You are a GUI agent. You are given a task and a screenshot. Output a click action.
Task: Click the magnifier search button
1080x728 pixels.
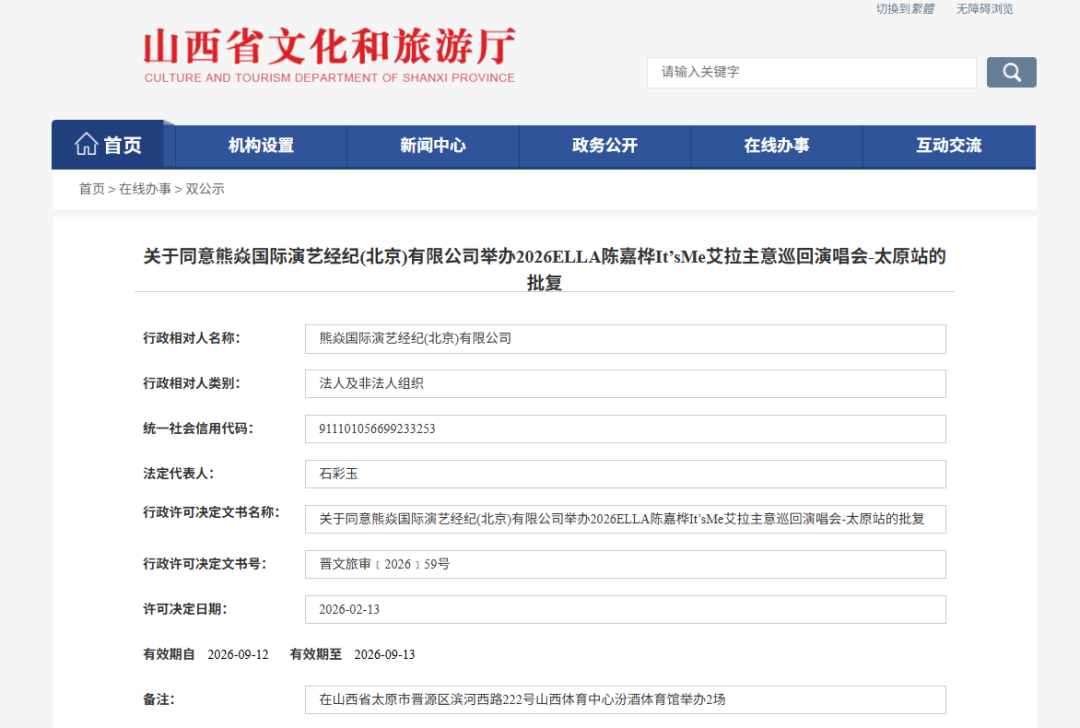point(1011,72)
